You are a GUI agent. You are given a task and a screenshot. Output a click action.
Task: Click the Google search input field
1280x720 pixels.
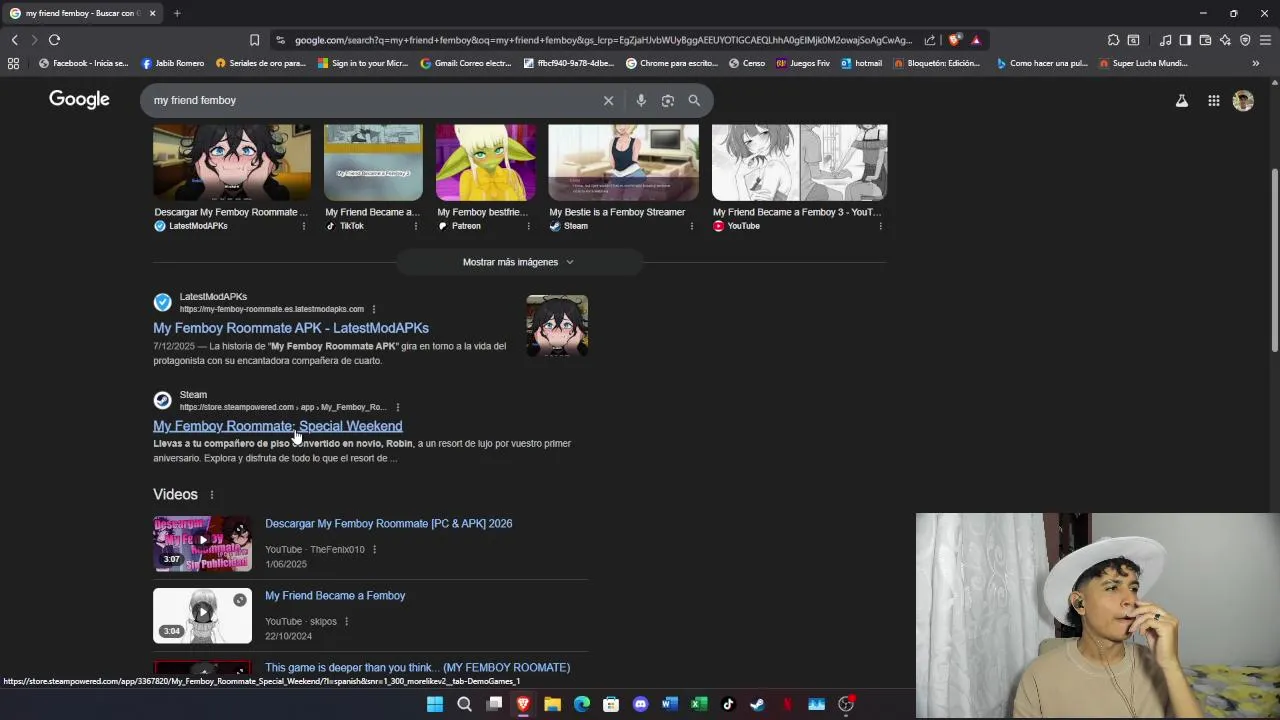click(370, 100)
